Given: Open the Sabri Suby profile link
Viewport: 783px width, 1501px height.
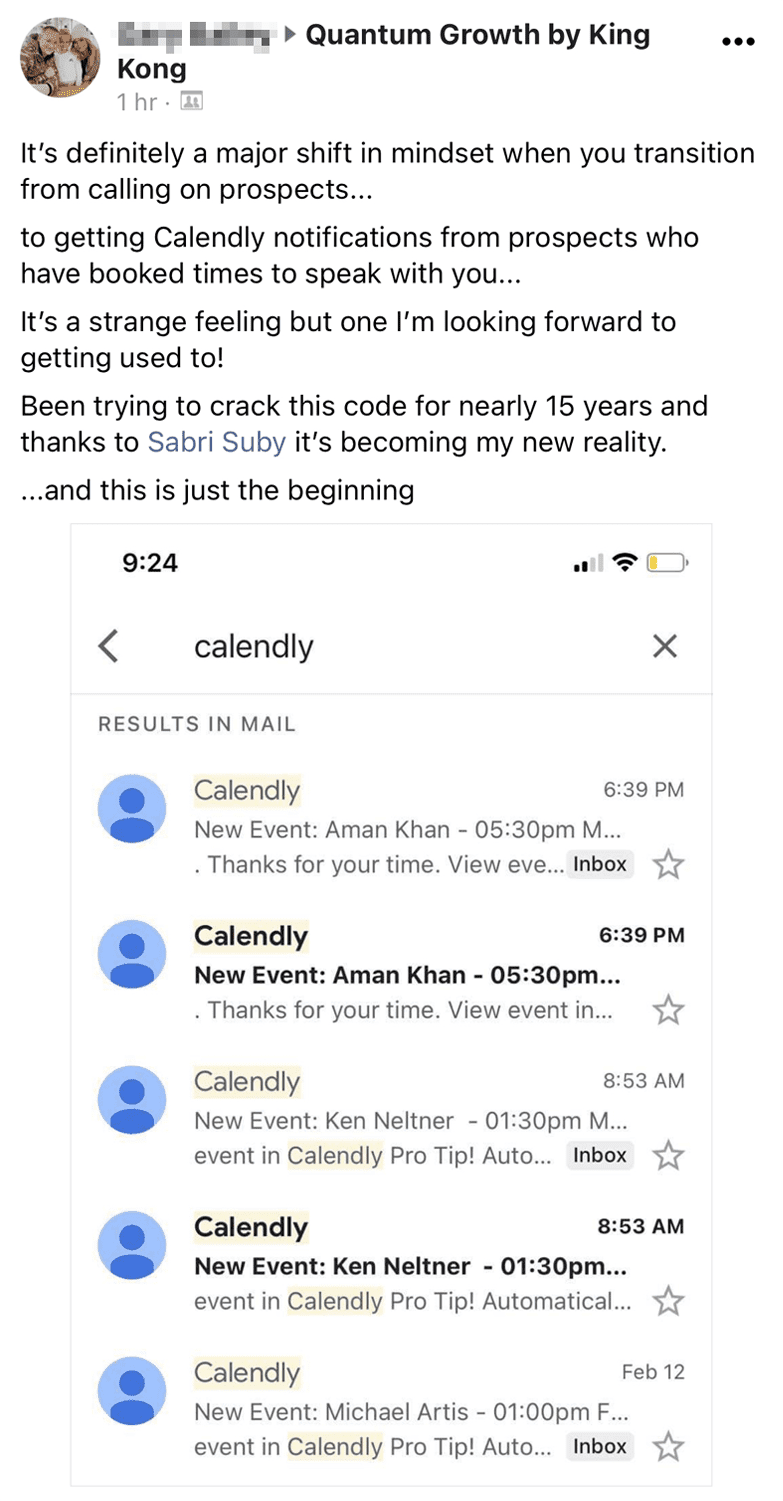Looking at the screenshot, I should tap(217, 441).
